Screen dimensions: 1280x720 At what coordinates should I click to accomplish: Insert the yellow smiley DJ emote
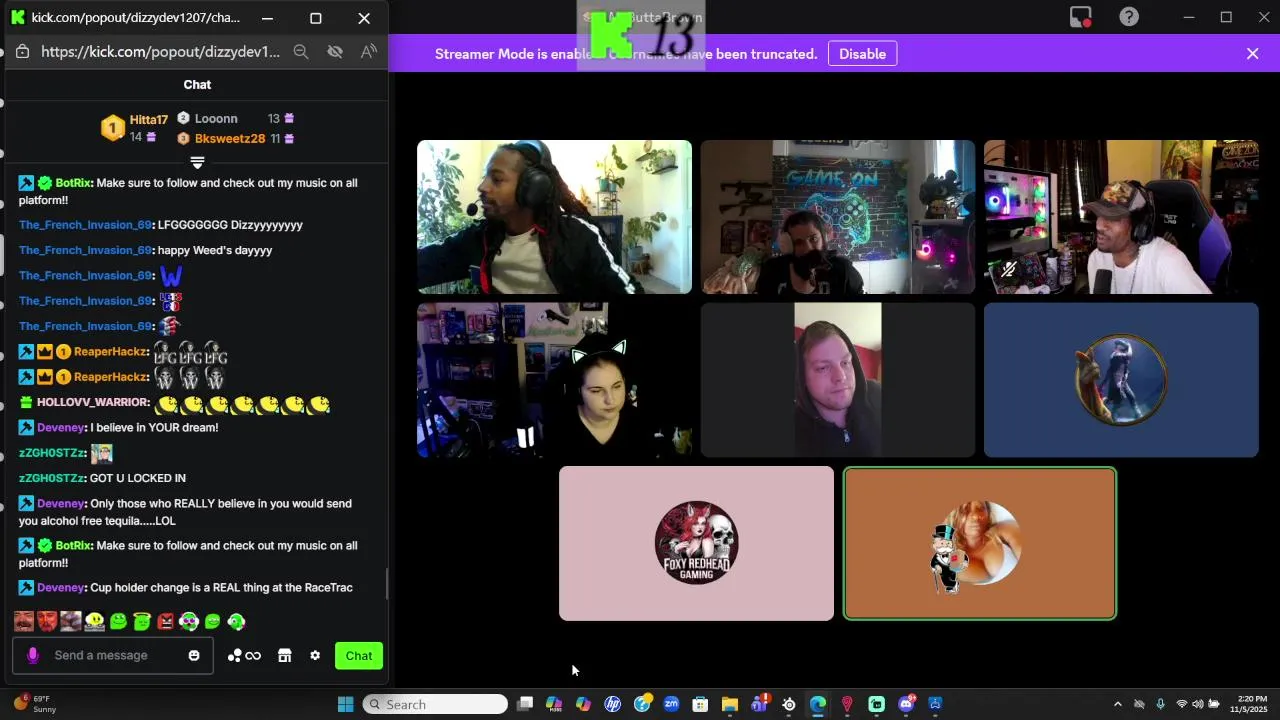[x=95, y=622]
